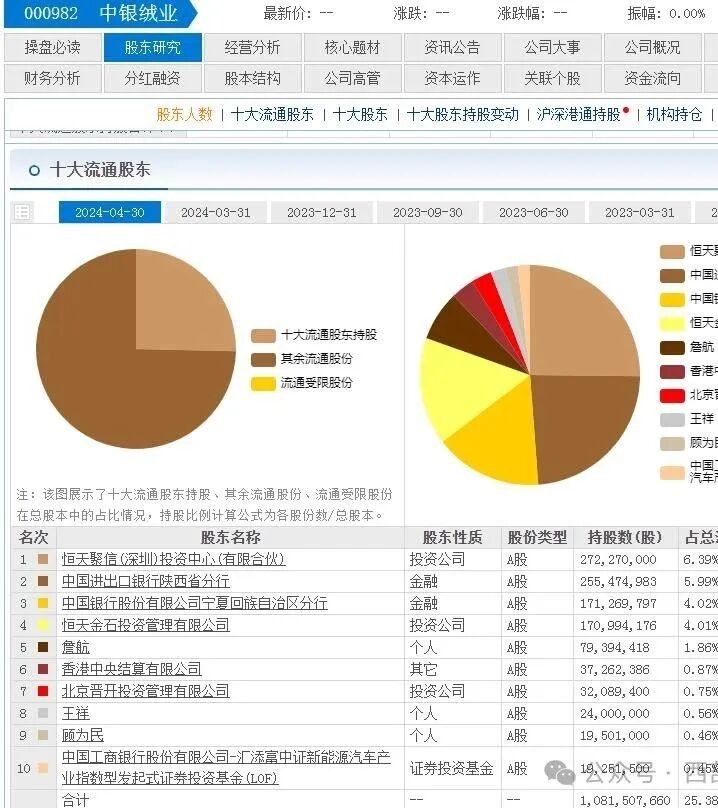View the 股本结构 tab
718x808 pixels.
(253, 78)
